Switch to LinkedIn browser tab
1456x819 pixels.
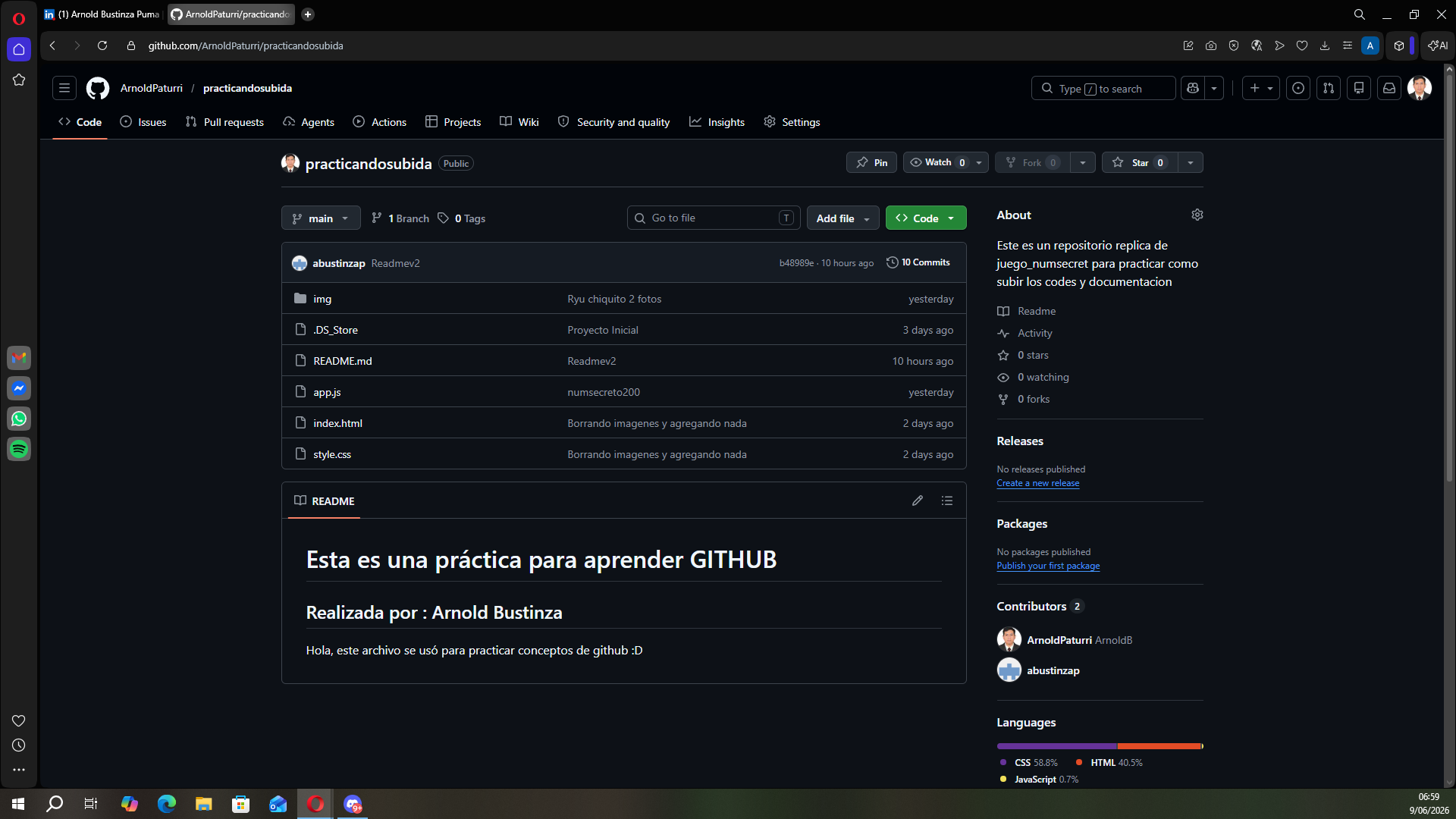[102, 14]
